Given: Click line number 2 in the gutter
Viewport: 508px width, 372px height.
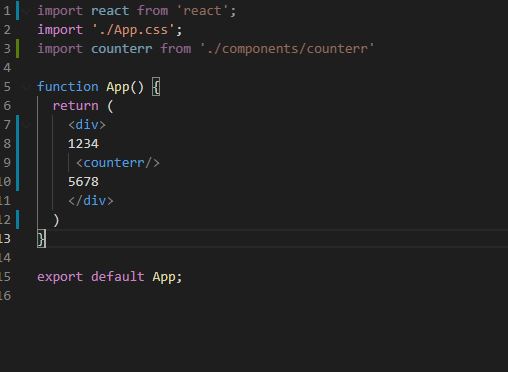Looking at the screenshot, I should tap(7, 30).
